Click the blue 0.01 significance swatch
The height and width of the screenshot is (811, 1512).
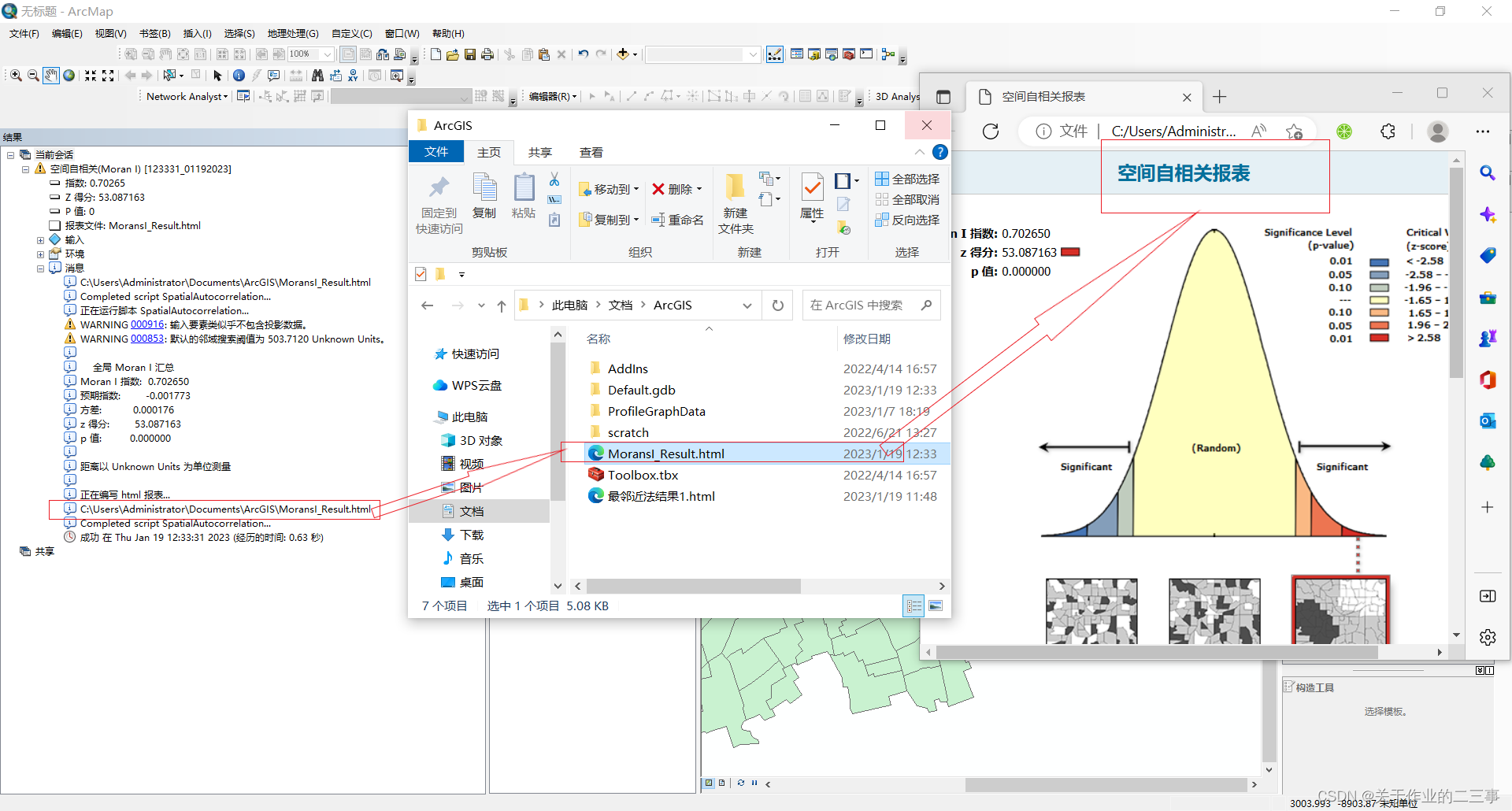1379,262
